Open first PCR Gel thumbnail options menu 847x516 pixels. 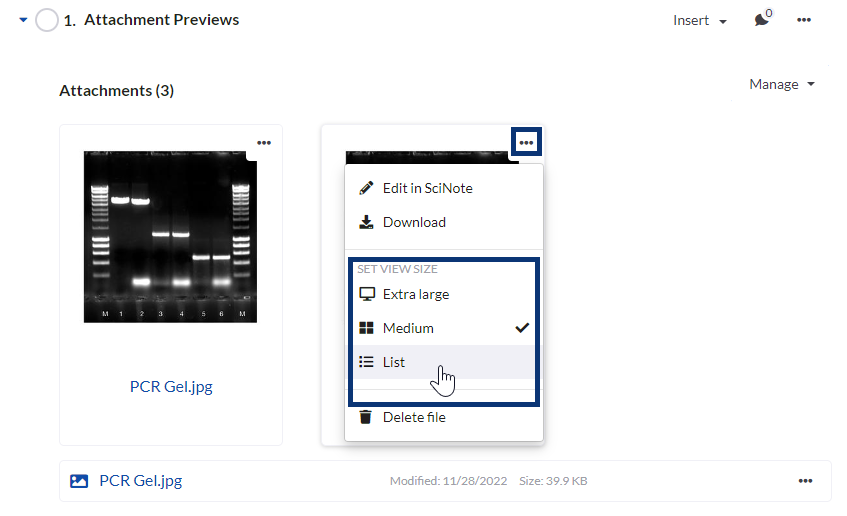[264, 143]
